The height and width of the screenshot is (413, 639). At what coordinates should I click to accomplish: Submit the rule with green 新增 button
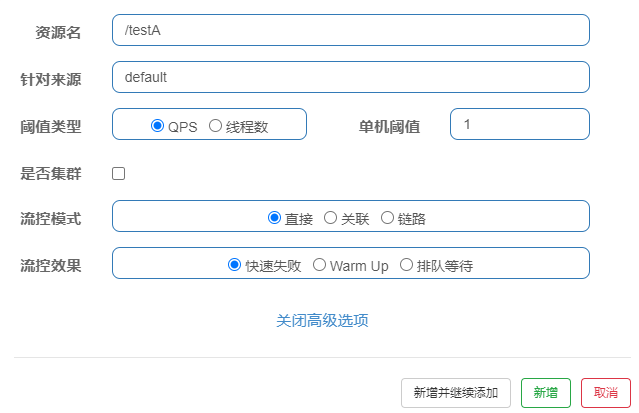546,393
